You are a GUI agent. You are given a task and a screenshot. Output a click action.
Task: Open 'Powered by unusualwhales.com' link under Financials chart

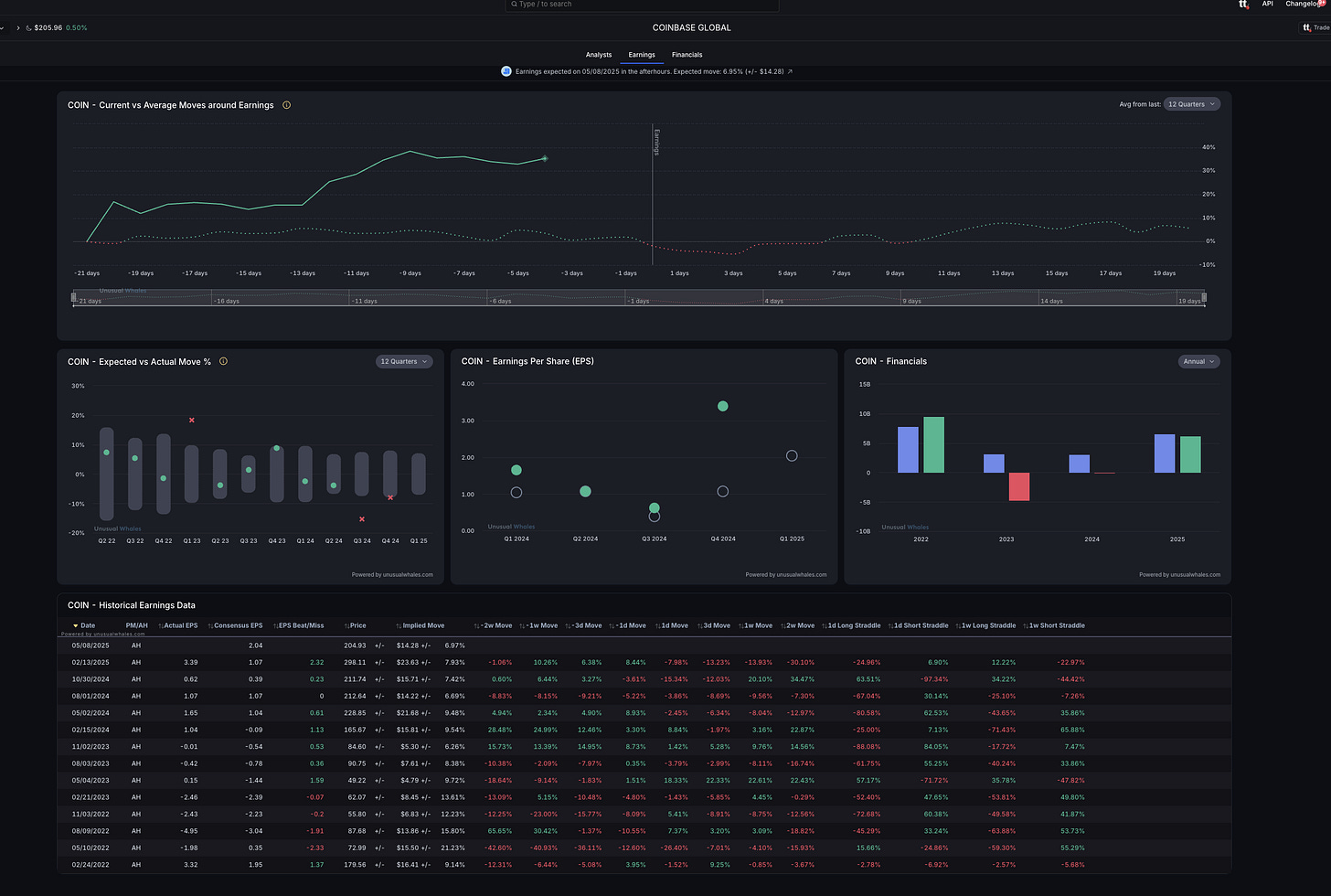pyautogui.click(x=1179, y=575)
